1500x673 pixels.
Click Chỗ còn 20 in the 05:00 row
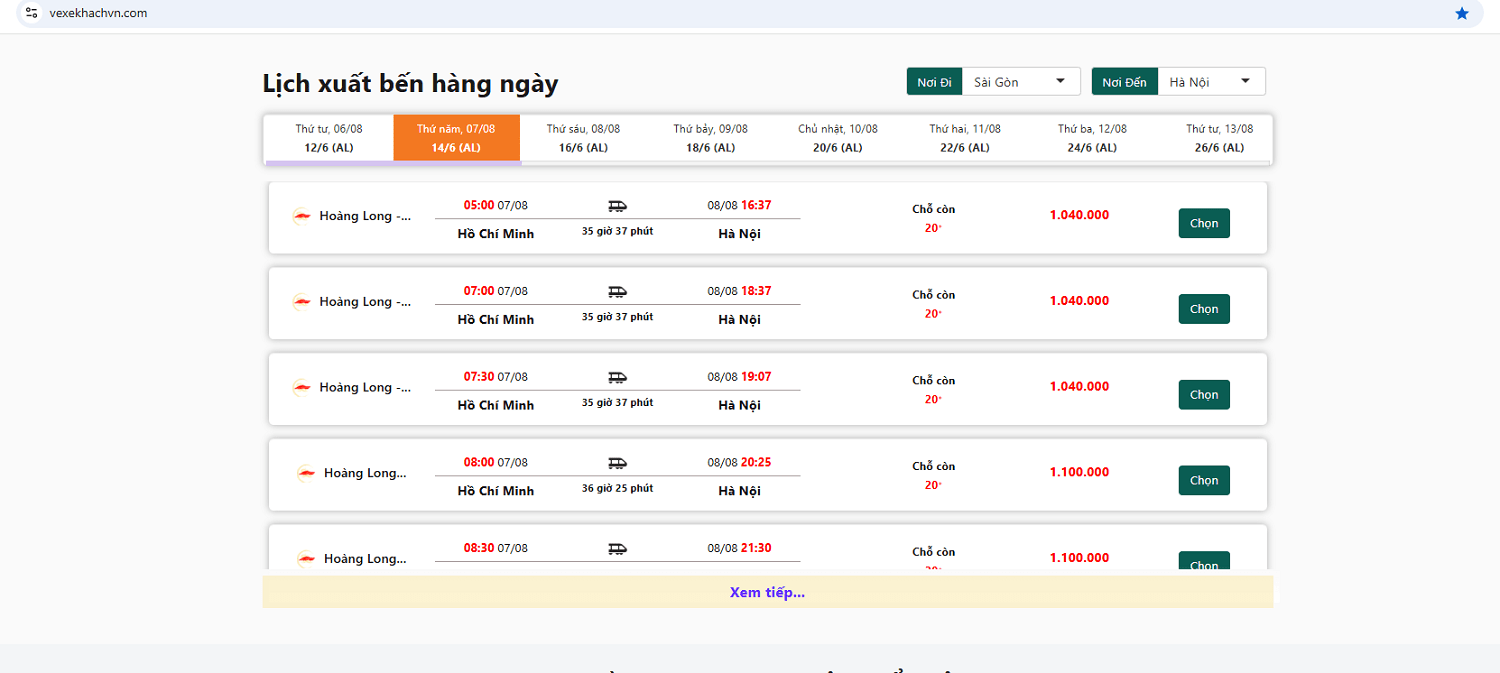click(933, 218)
